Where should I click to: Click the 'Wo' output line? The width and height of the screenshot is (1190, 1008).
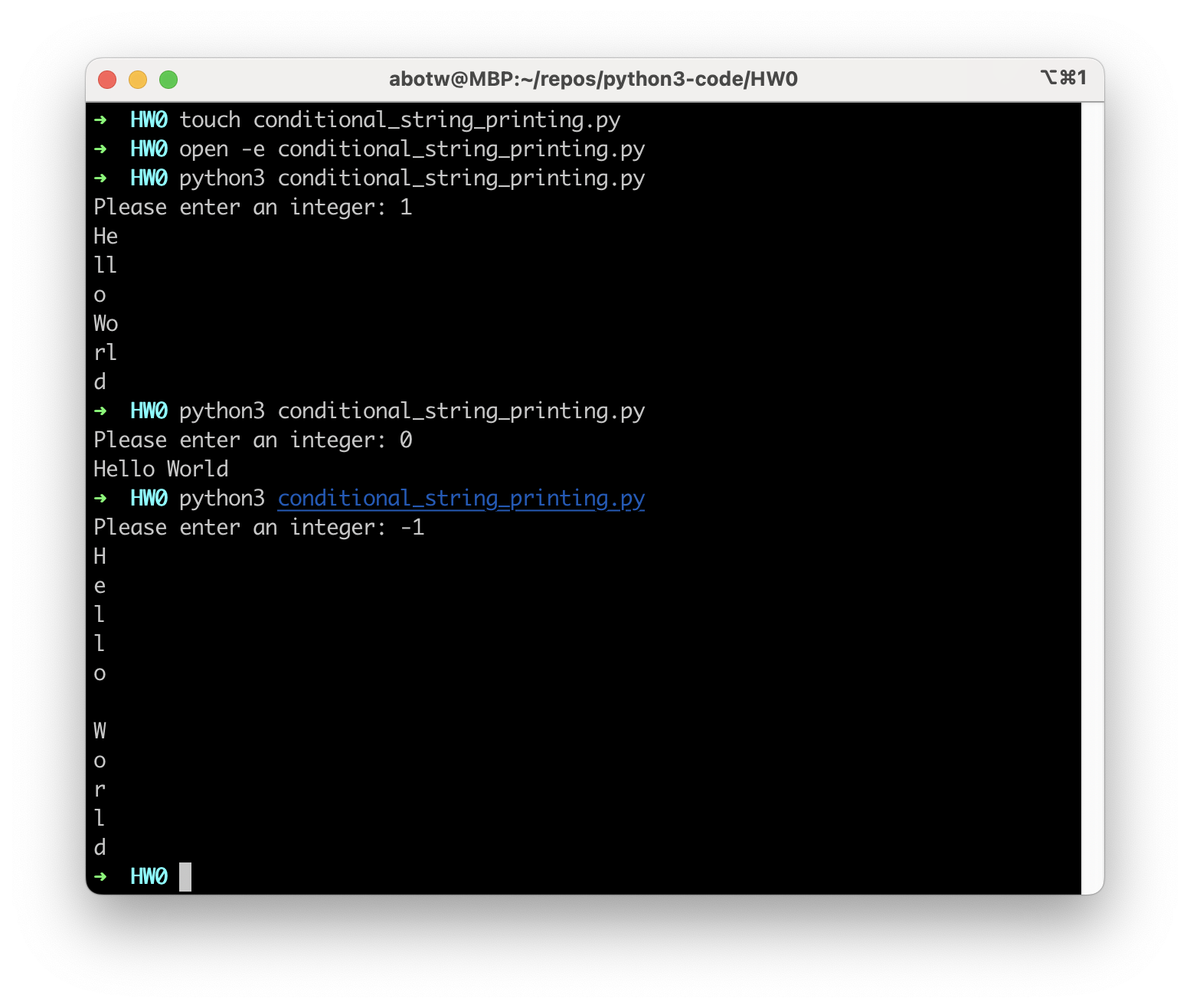pos(106,324)
